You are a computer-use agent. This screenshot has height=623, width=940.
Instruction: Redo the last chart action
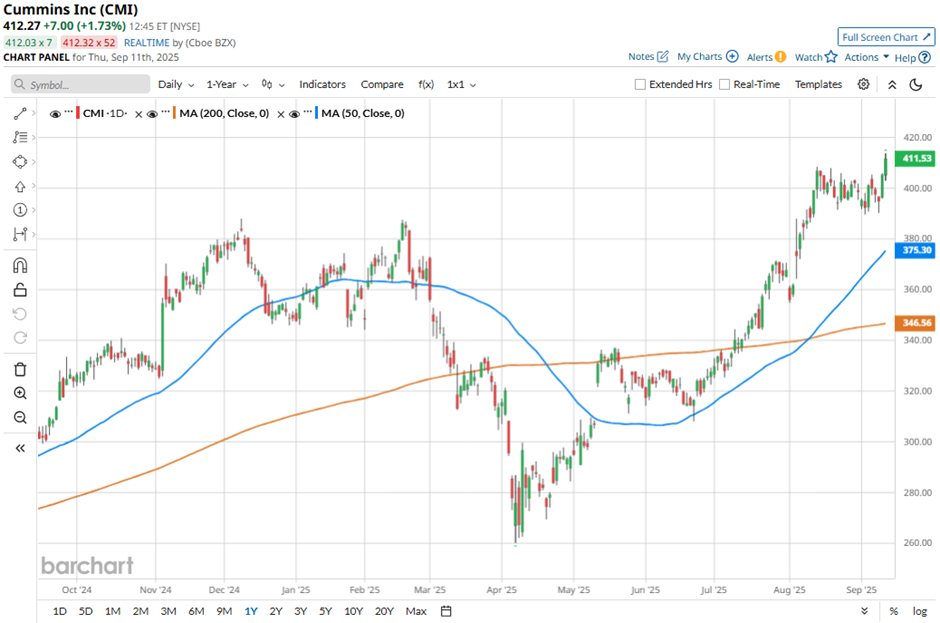point(20,338)
